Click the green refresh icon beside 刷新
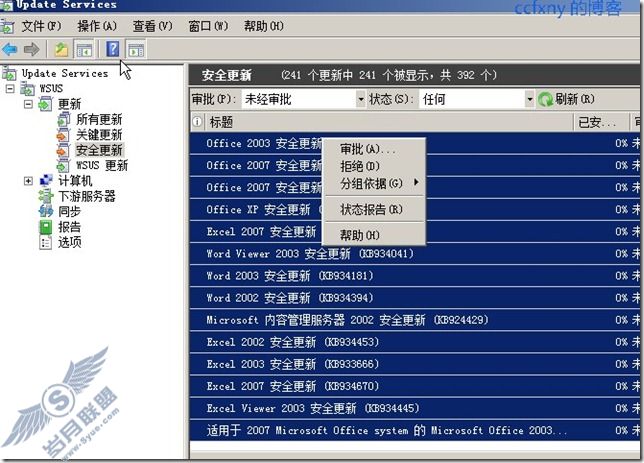The width and height of the screenshot is (644, 463). click(x=545, y=99)
